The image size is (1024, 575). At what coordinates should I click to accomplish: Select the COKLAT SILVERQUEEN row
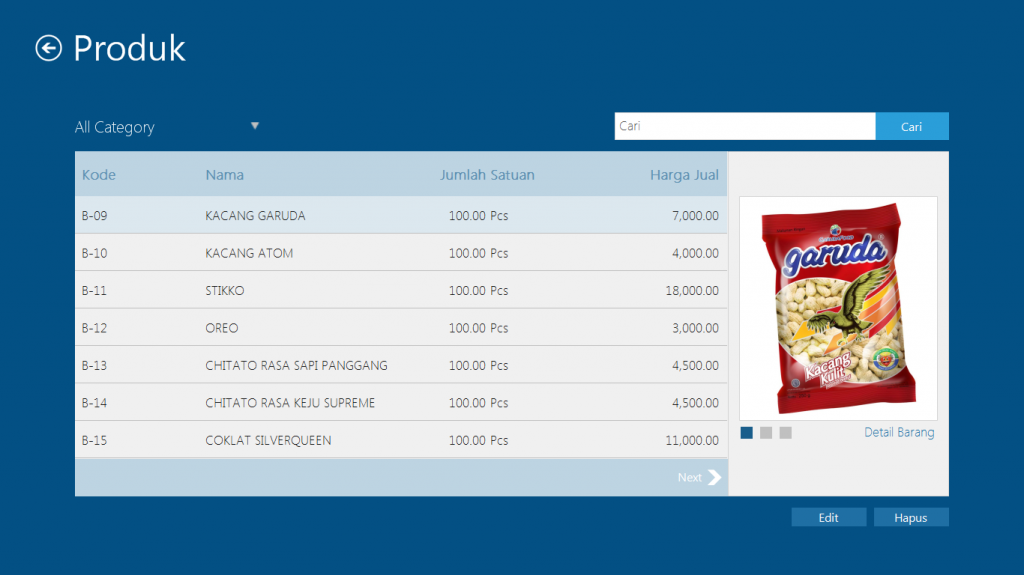tap(400, 440)
